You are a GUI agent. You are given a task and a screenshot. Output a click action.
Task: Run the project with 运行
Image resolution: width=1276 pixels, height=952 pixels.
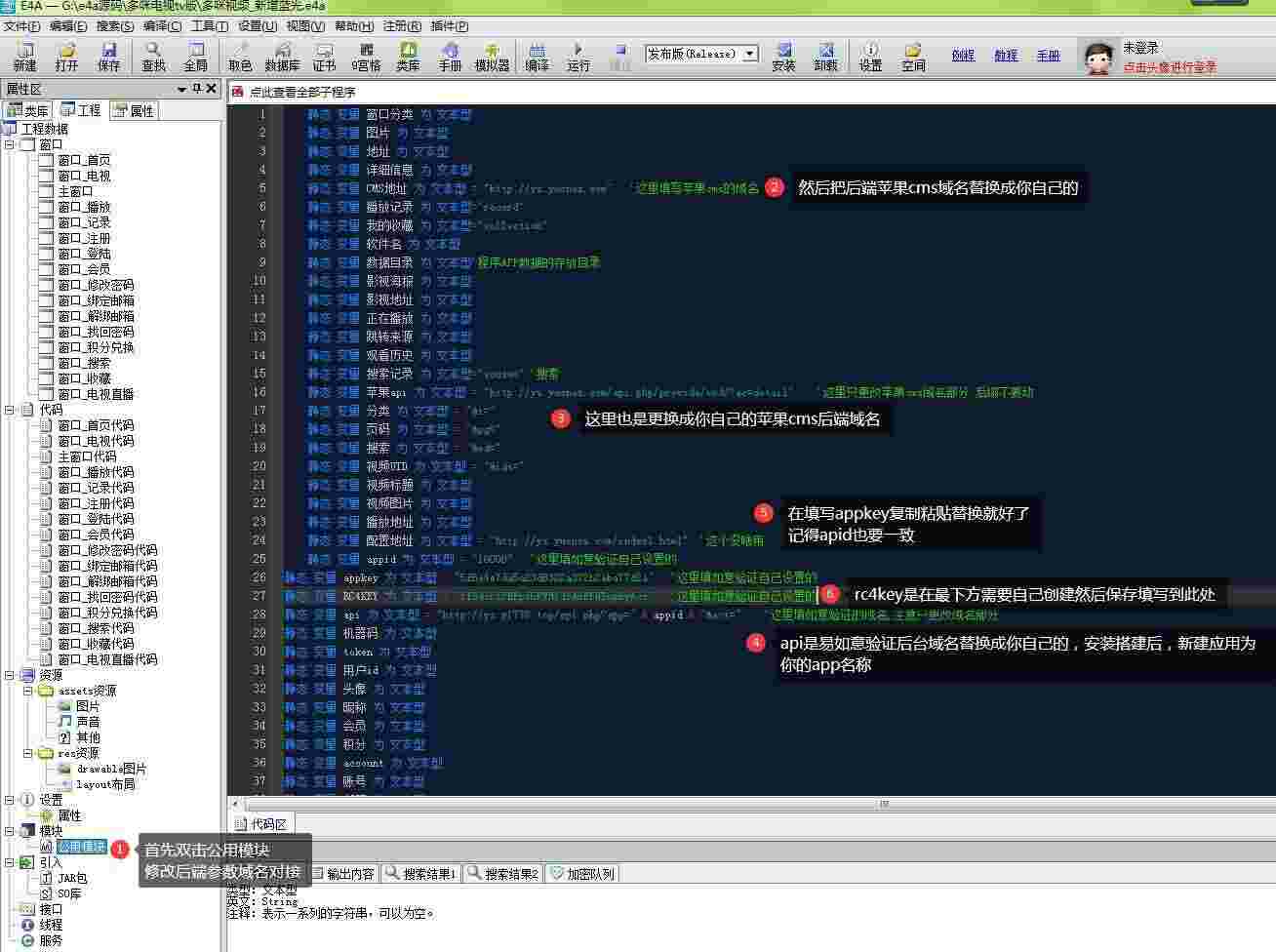[578, 56]
